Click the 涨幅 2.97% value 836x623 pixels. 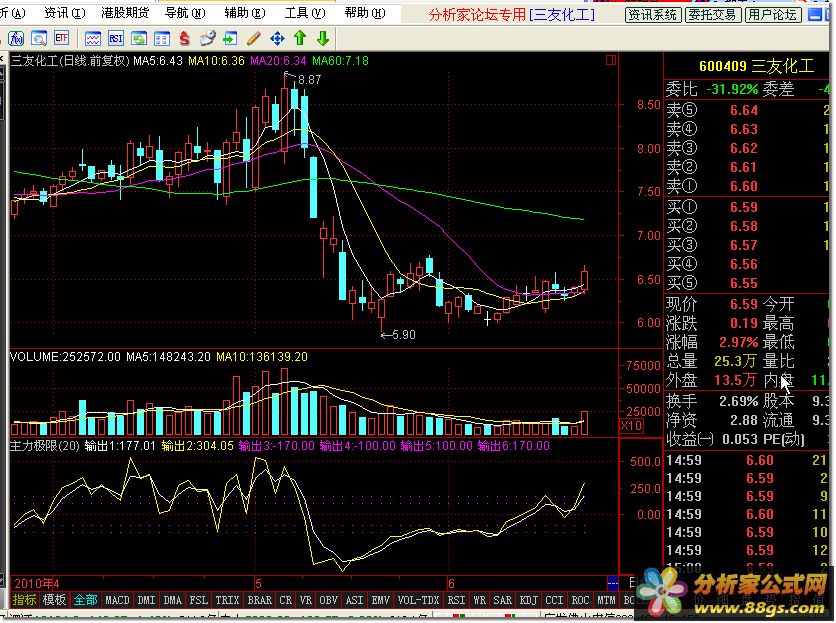point(738,342)
